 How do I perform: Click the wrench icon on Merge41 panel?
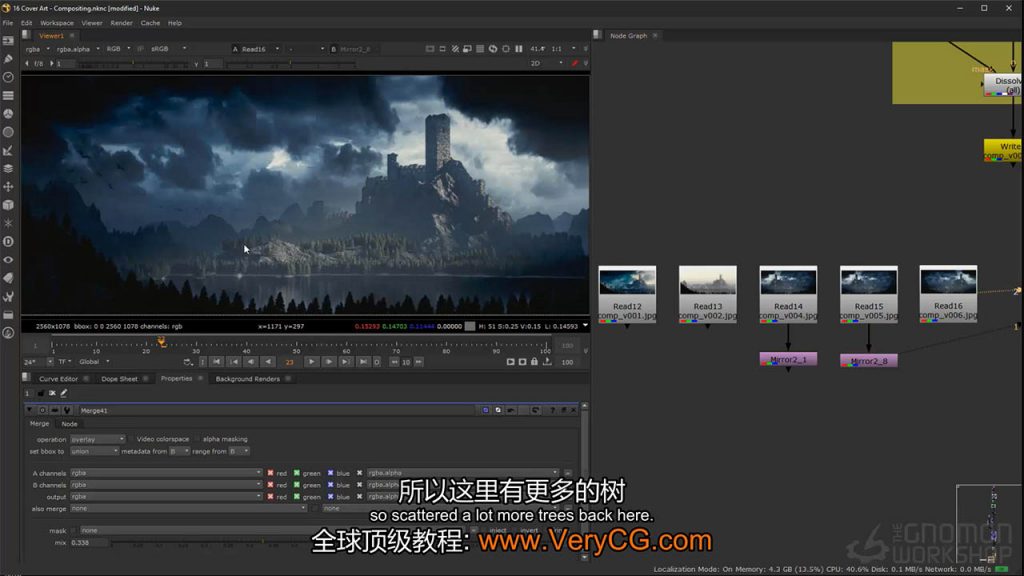pos(67,410)
